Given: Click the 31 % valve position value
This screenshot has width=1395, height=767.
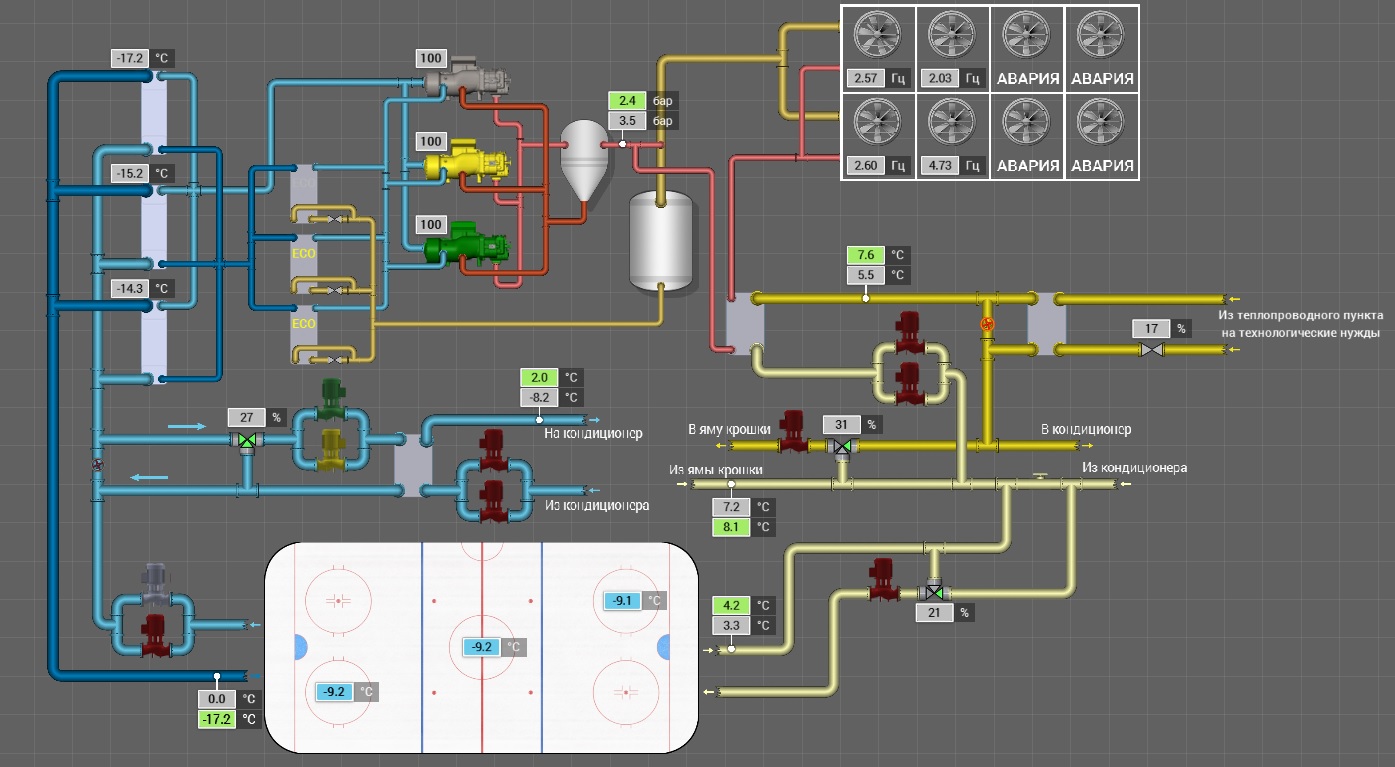Looking at the screenshot, I should (841, 425).
